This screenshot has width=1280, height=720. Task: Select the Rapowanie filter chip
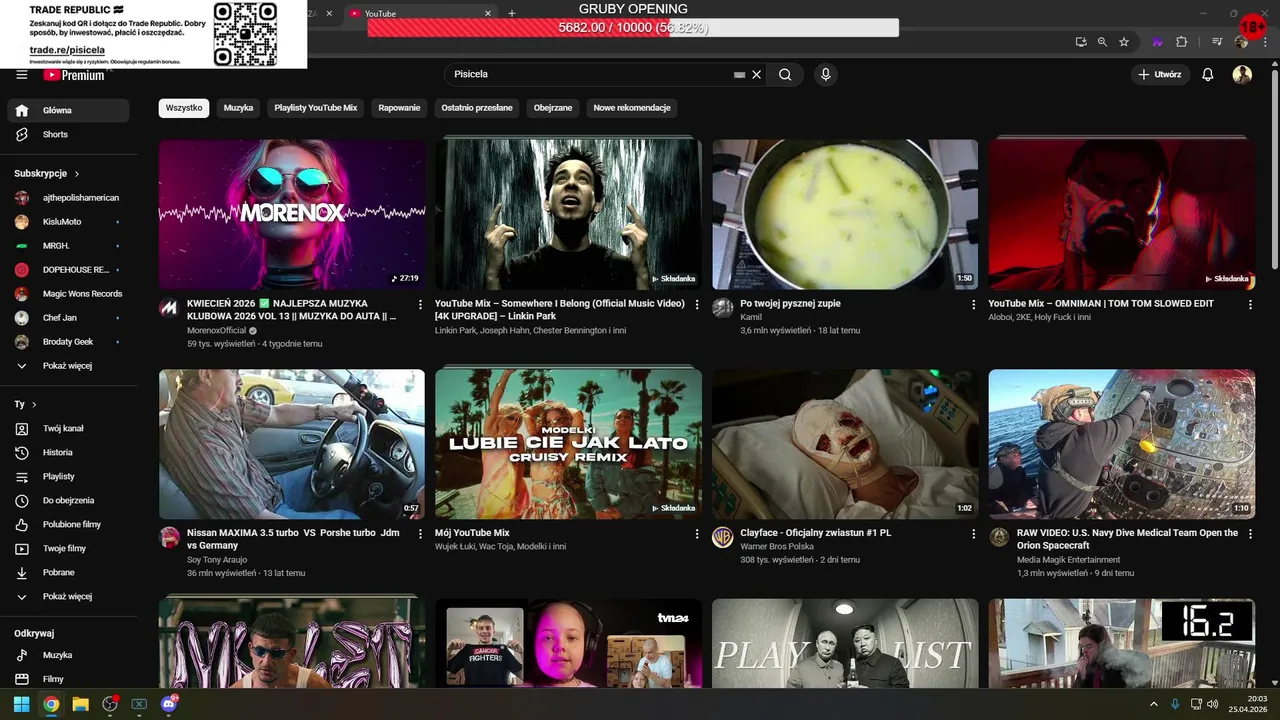pyautogui.click(x=399, y=108)
